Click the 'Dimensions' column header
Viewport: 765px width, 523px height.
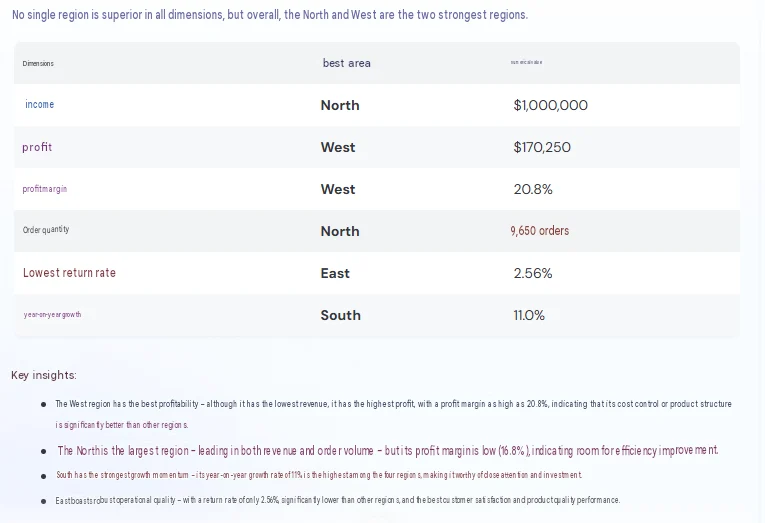click(38, 63)
